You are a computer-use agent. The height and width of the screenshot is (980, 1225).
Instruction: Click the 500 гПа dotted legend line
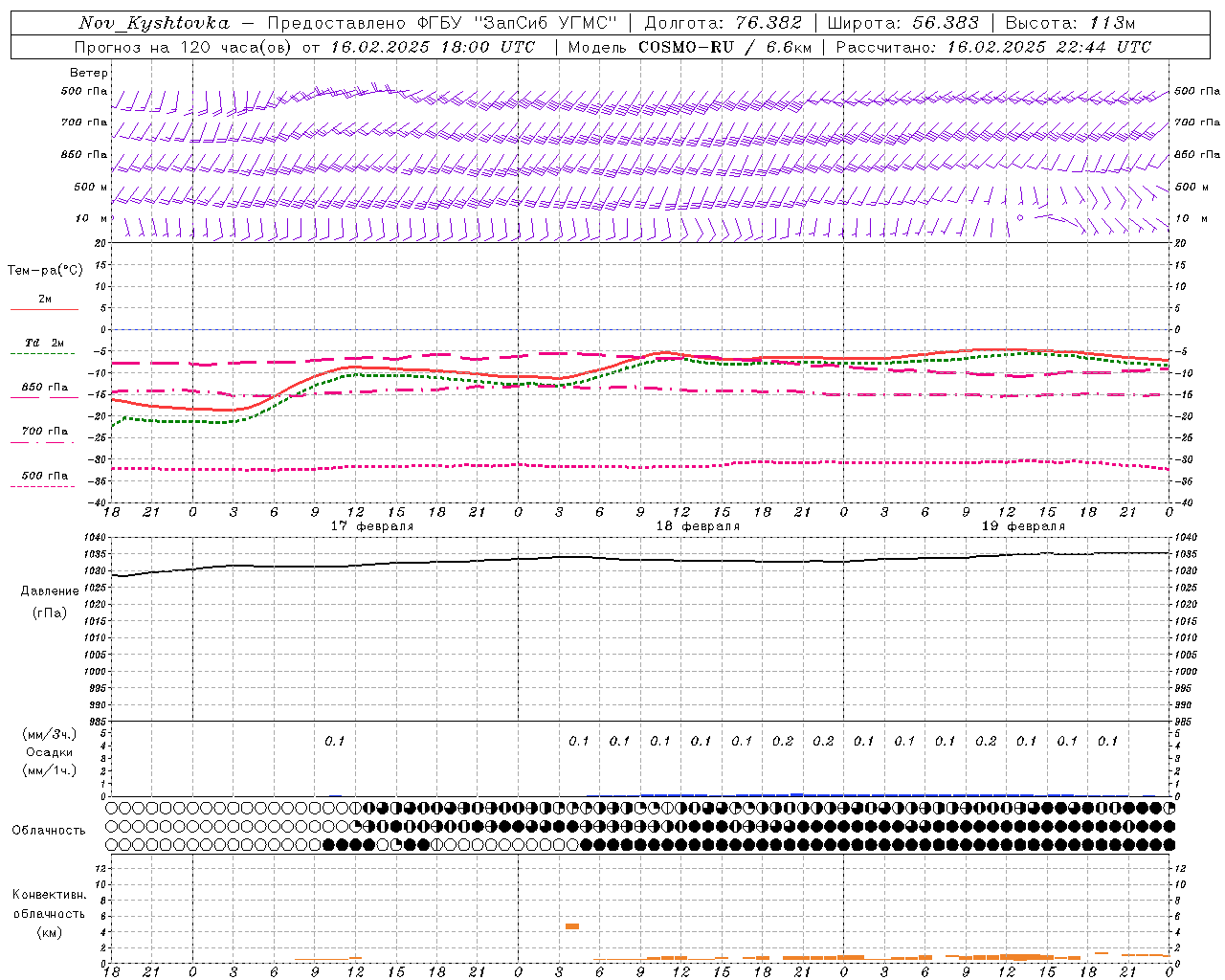pos(42,486)
